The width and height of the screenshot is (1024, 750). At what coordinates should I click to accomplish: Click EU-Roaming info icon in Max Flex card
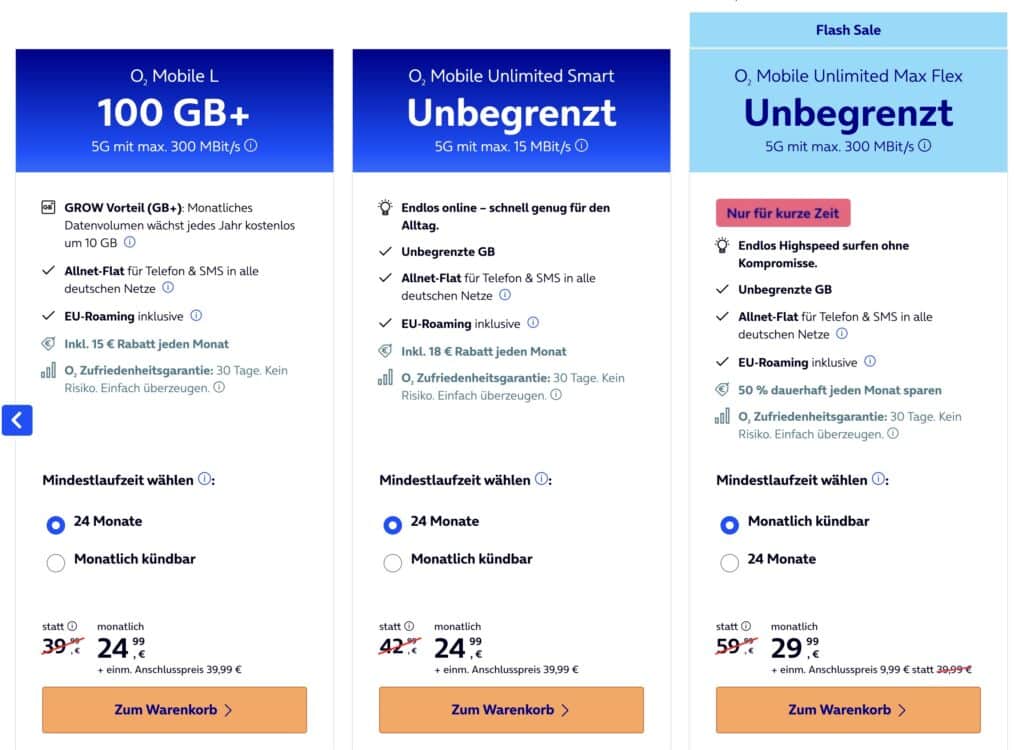870,362
